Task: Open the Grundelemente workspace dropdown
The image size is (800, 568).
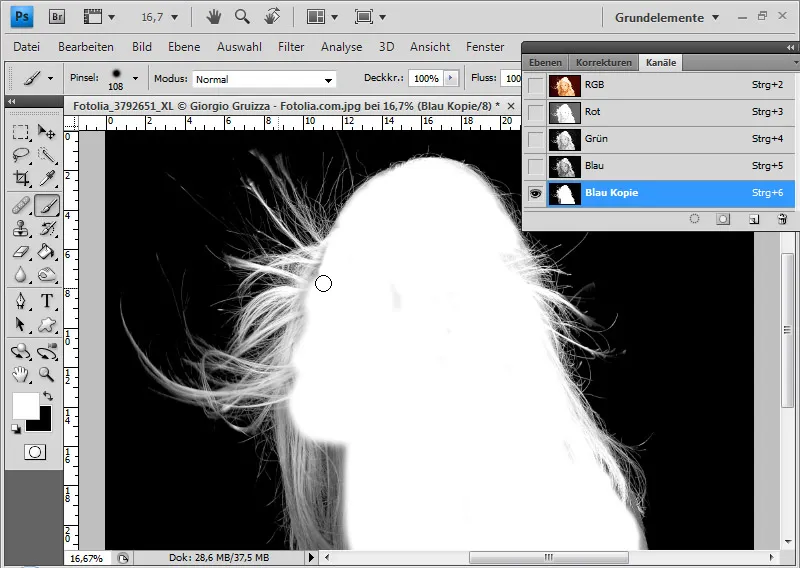Action: (x=667, y=17)
